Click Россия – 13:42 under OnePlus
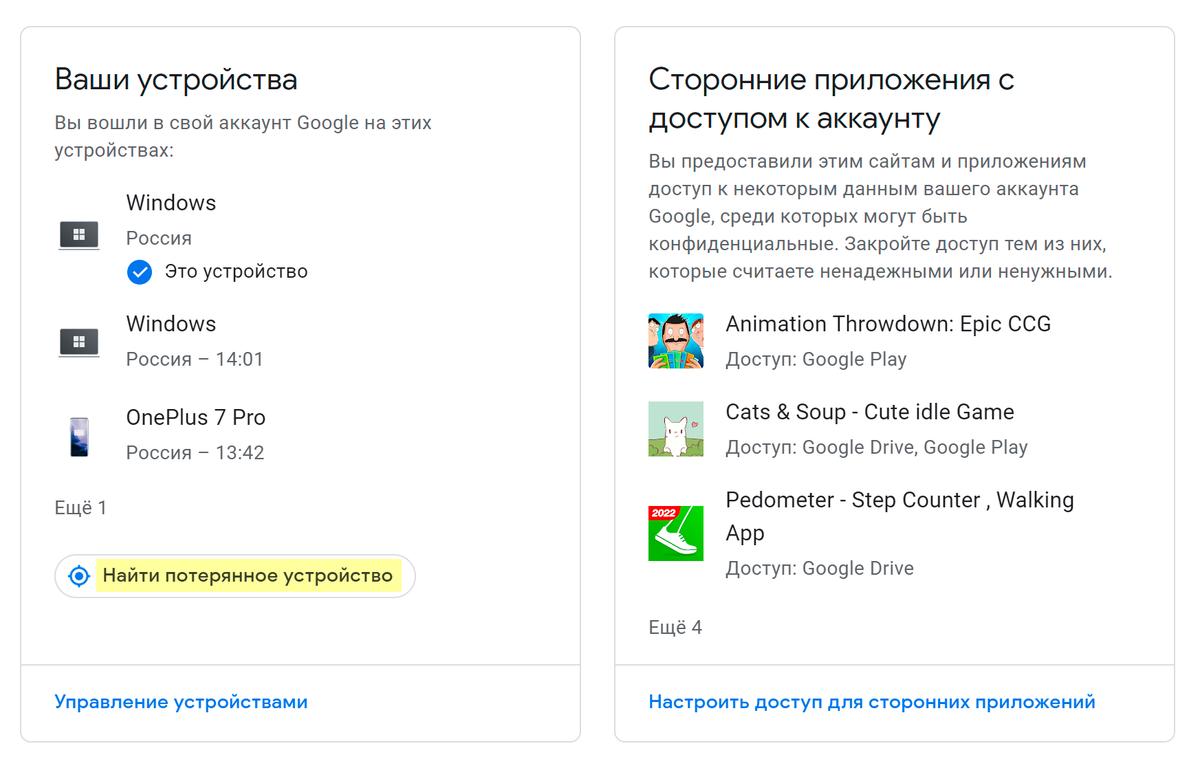The image size is (1200, 772). 195,453
